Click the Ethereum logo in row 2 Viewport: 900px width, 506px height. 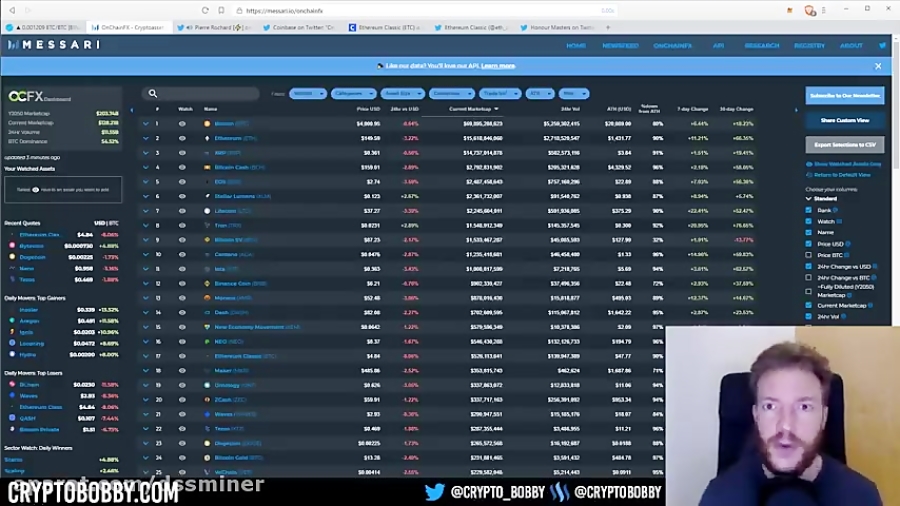pos(207,138)
